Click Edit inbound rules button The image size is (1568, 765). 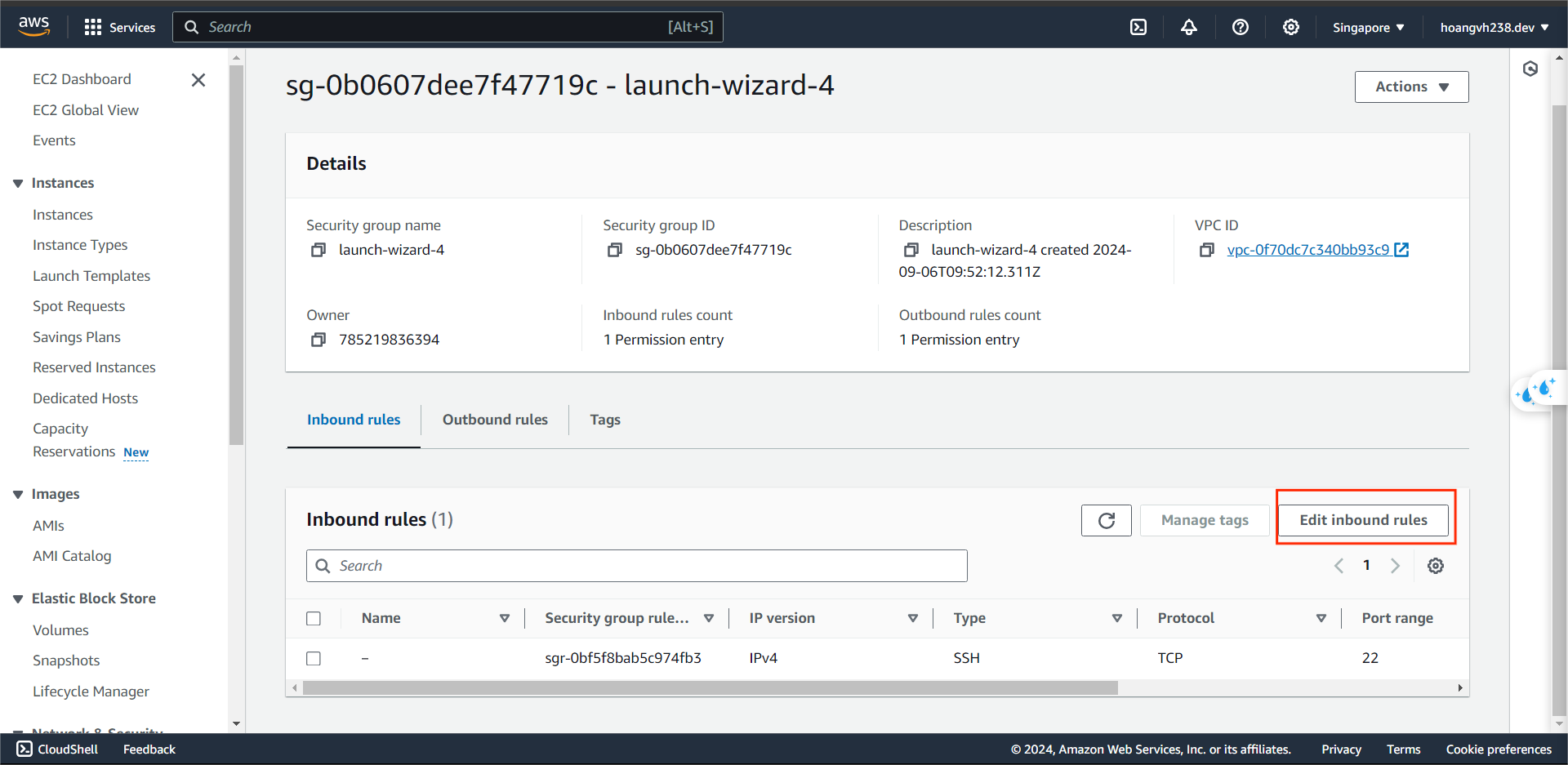(x=1364, y=520)
